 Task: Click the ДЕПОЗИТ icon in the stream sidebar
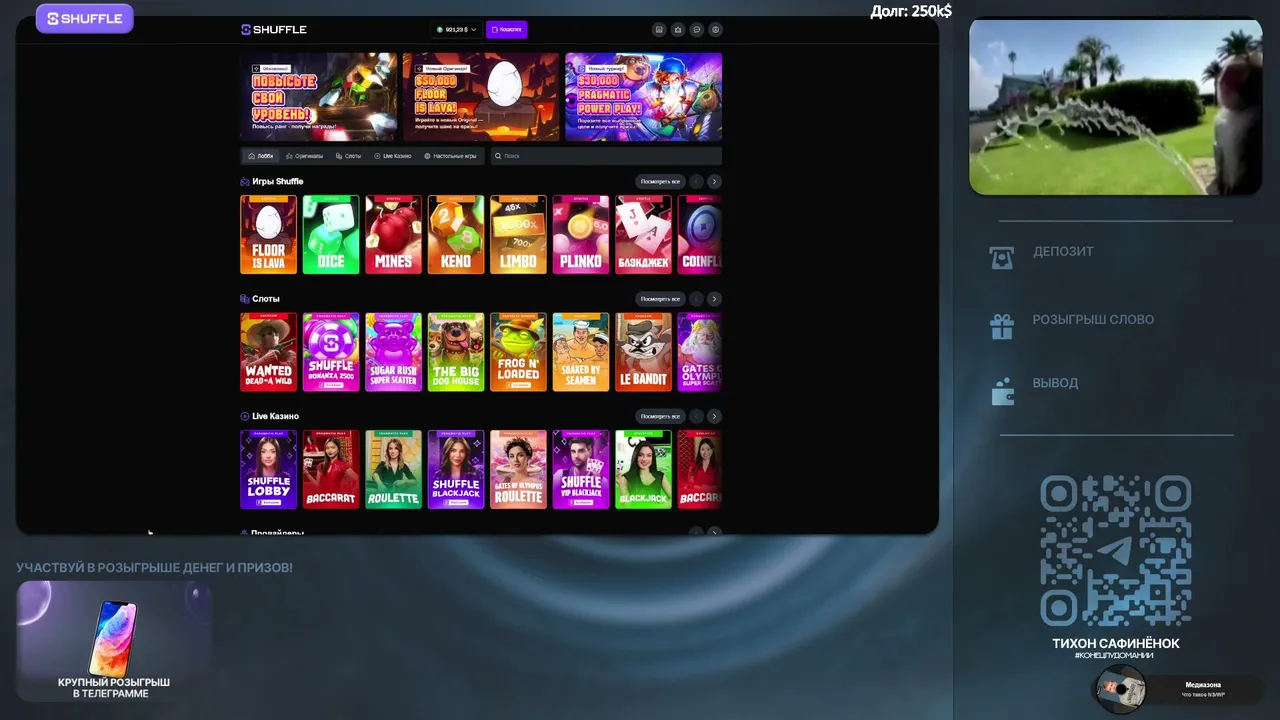[1001, 257]
